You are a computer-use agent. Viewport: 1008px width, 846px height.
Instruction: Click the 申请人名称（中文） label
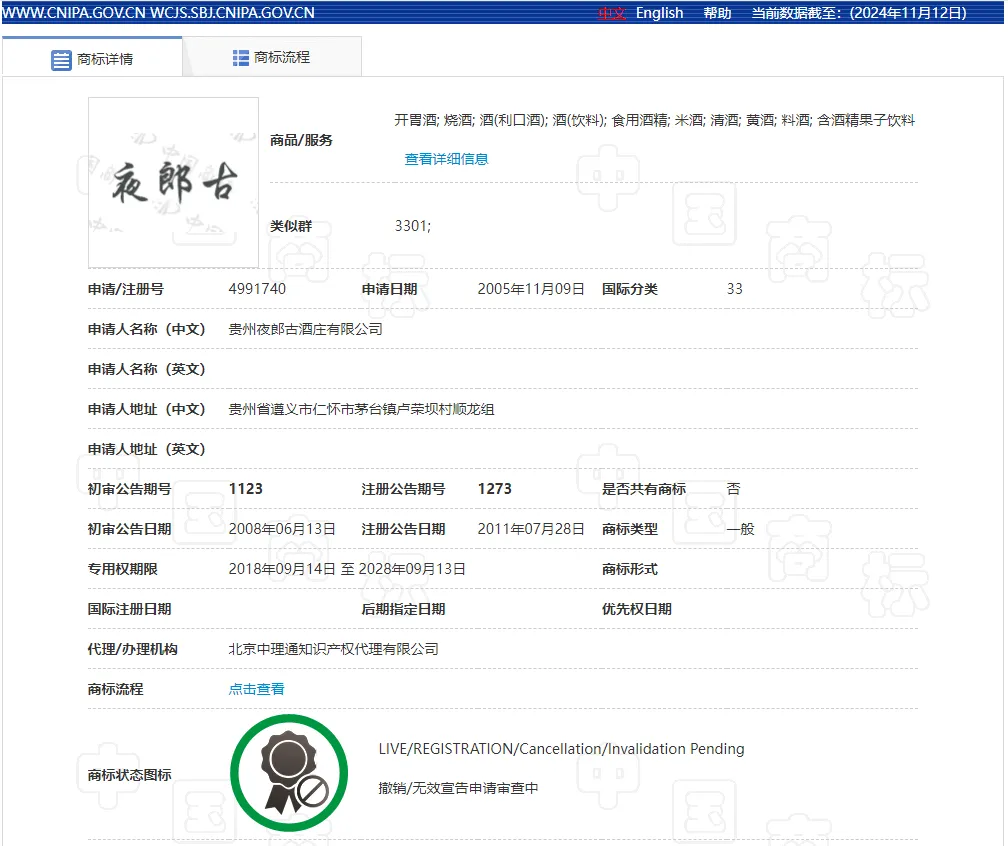tap(147, 329)
